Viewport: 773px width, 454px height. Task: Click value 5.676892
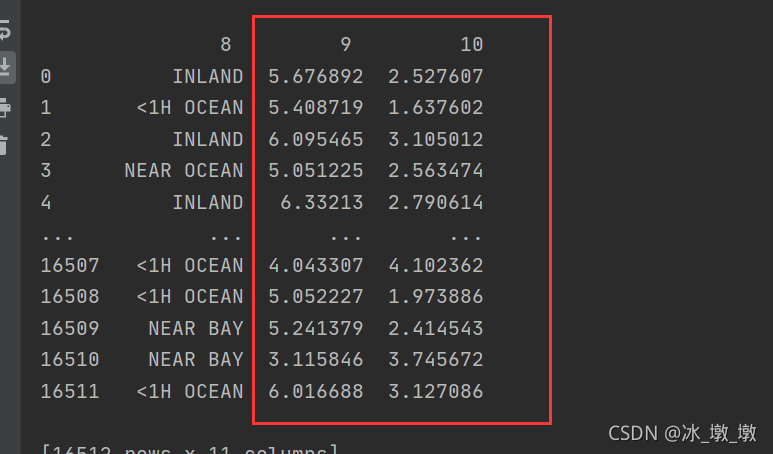pyautogui.click(x=316, y=76)
